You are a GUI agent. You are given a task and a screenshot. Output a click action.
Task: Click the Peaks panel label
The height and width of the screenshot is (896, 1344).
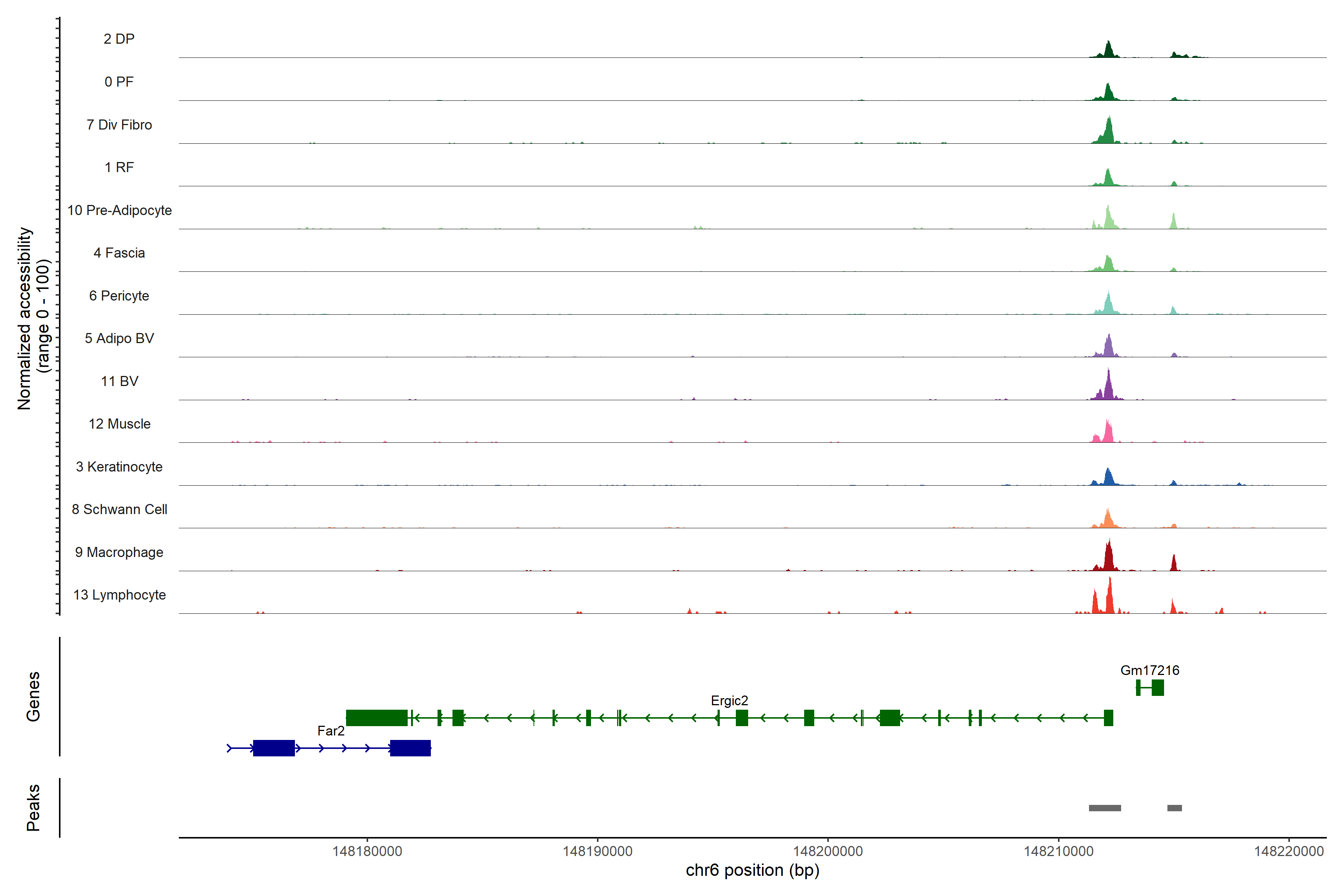(x=33, y=808)
